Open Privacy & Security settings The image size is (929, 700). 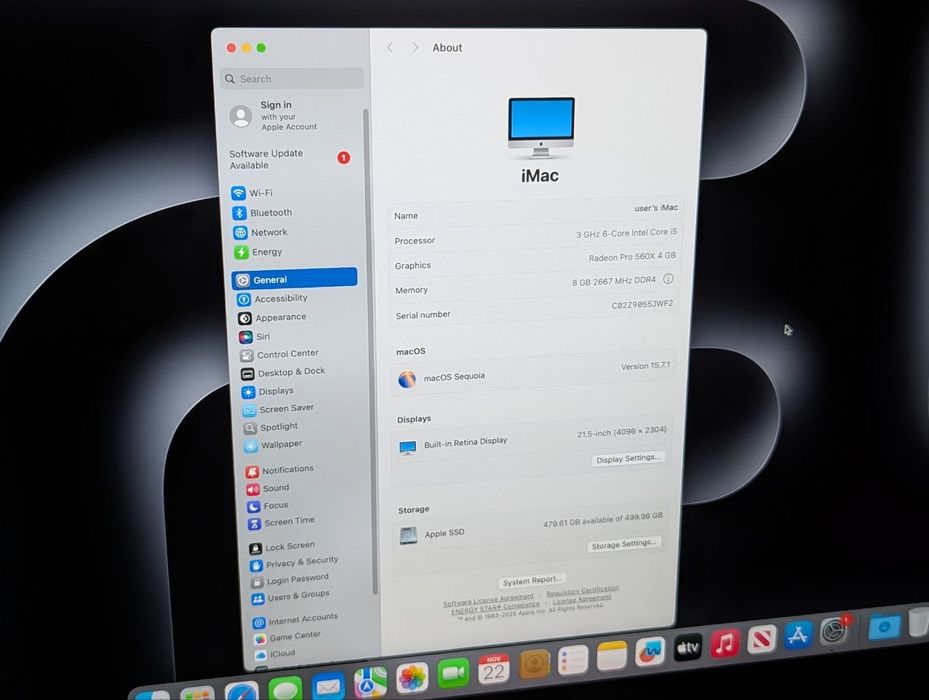click(x=294, y=562)
